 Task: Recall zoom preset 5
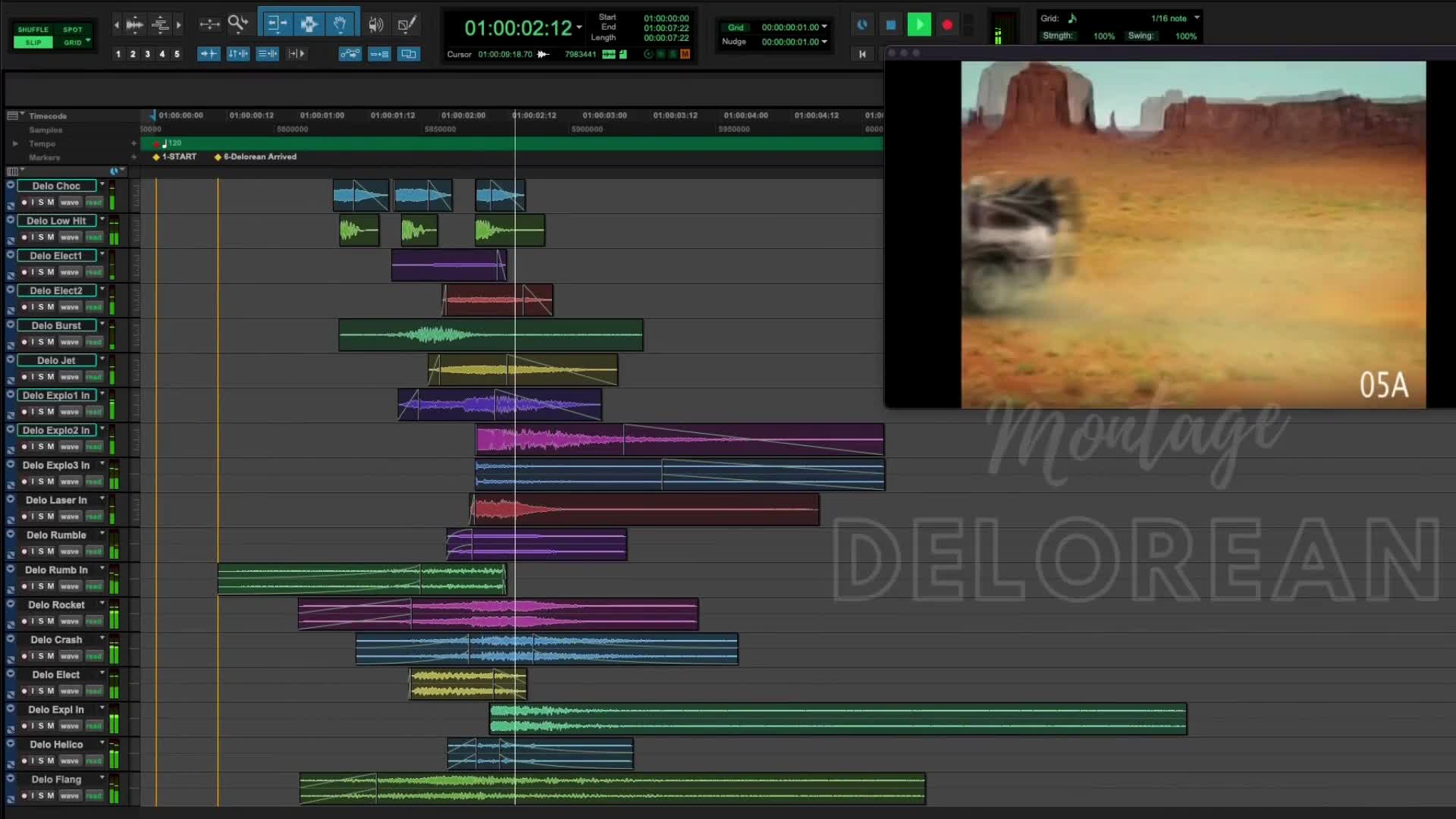[x=177, y=54]
